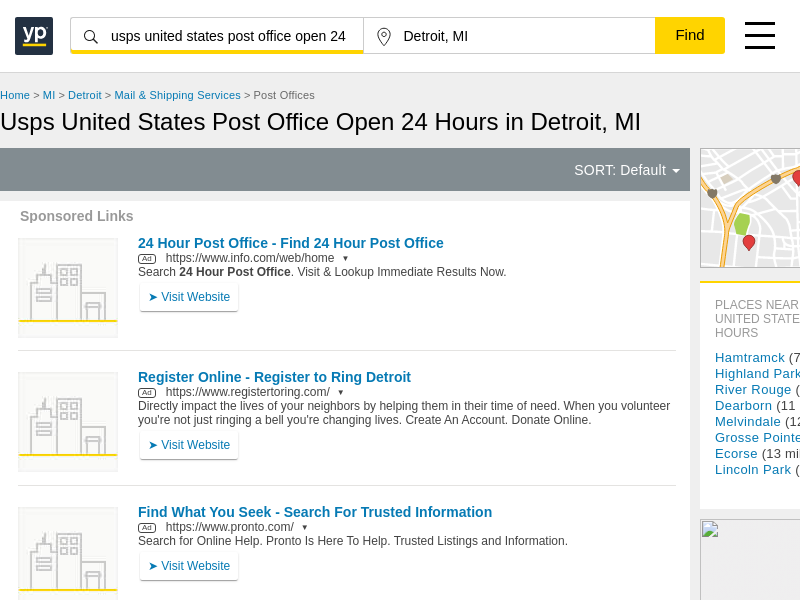Click the yellow Find button
This screenshot has width=800, height=600.
(690, 35)
